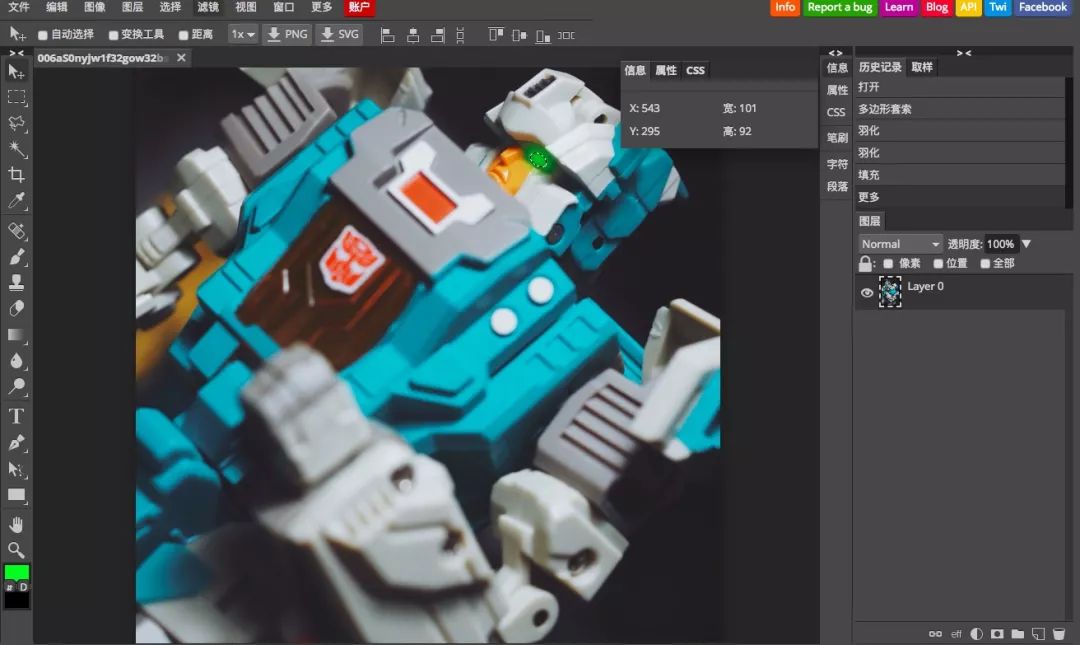Screen dimensions: 1080x645
Task: Delete layer using the trash icon
Action: click(x=1059, y=634)
